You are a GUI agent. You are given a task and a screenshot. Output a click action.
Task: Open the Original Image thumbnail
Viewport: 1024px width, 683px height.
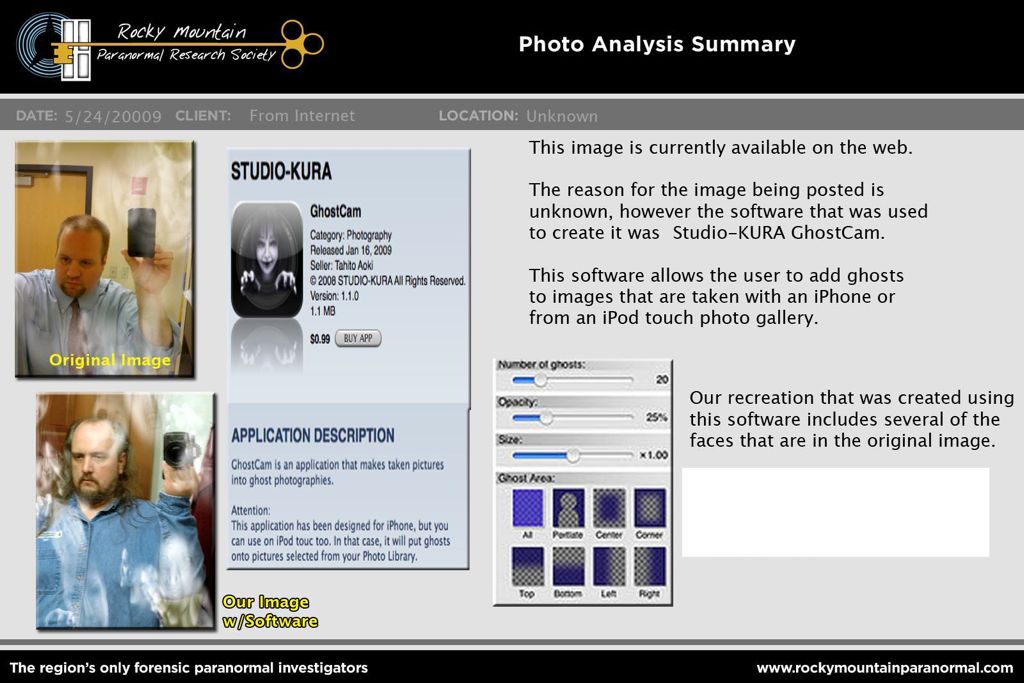pyautogui.click(x=104, y=258)
